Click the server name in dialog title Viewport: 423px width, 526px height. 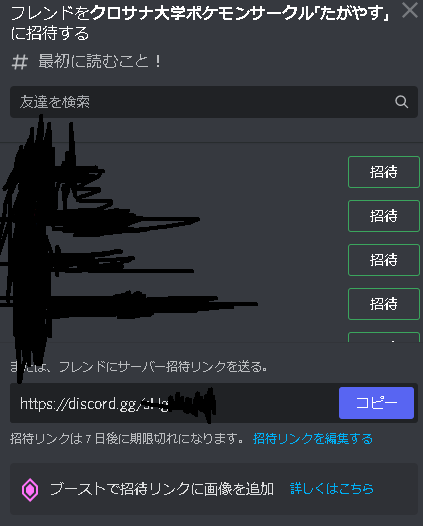(240, 13)
